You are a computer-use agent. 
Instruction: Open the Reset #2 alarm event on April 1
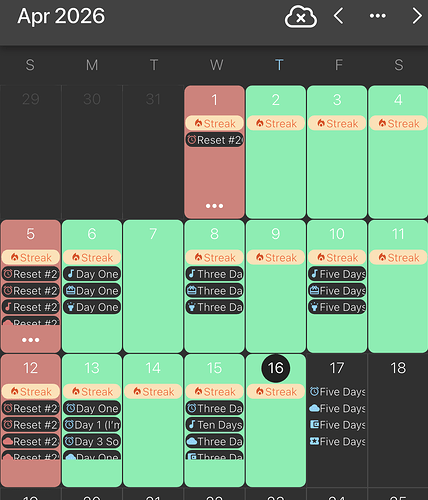click(214, 140)
